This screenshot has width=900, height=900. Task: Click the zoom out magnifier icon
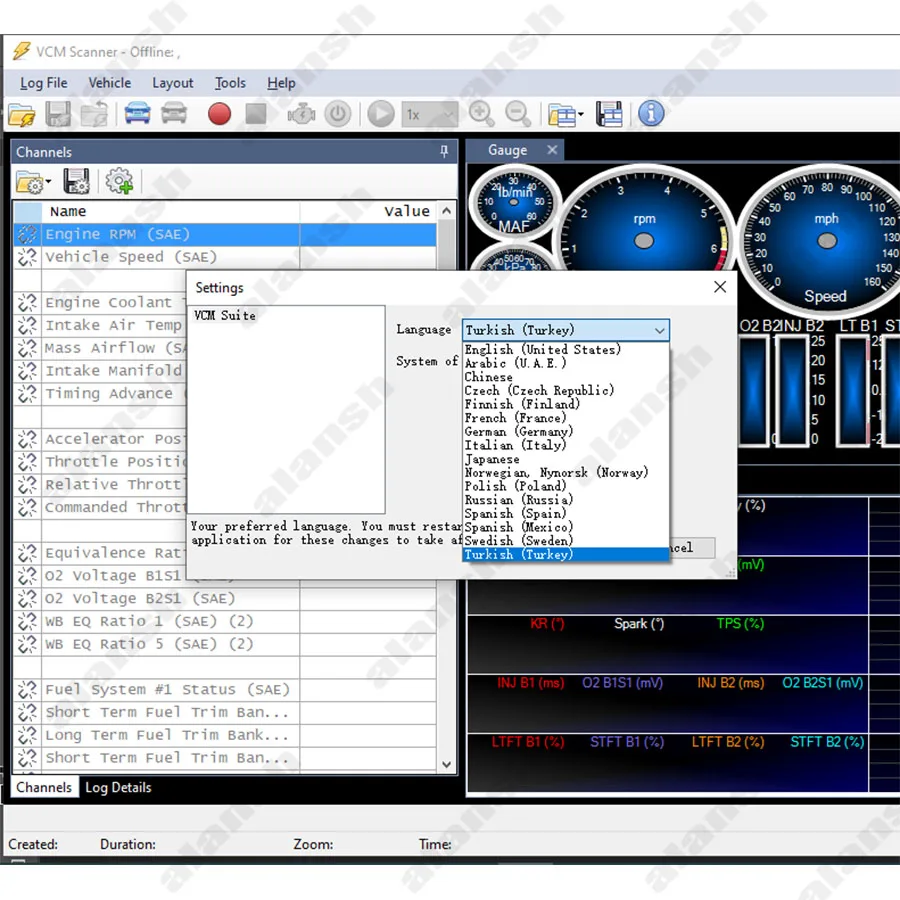tap(517, 114)
